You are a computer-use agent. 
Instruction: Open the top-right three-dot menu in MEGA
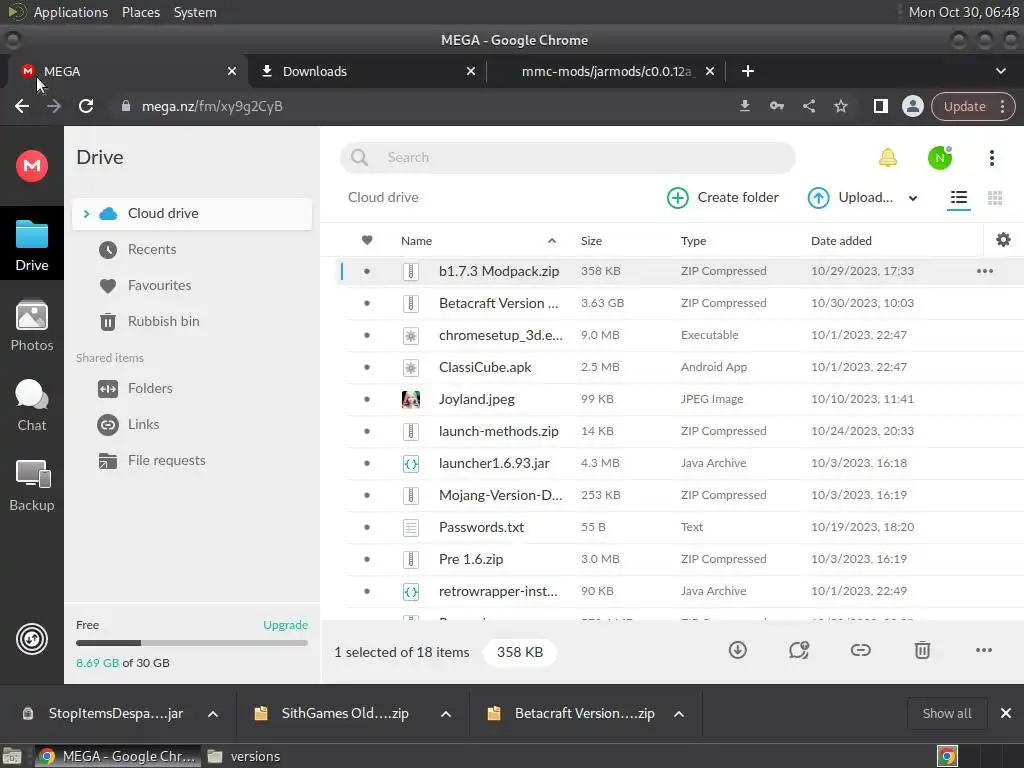pos(991,157)
